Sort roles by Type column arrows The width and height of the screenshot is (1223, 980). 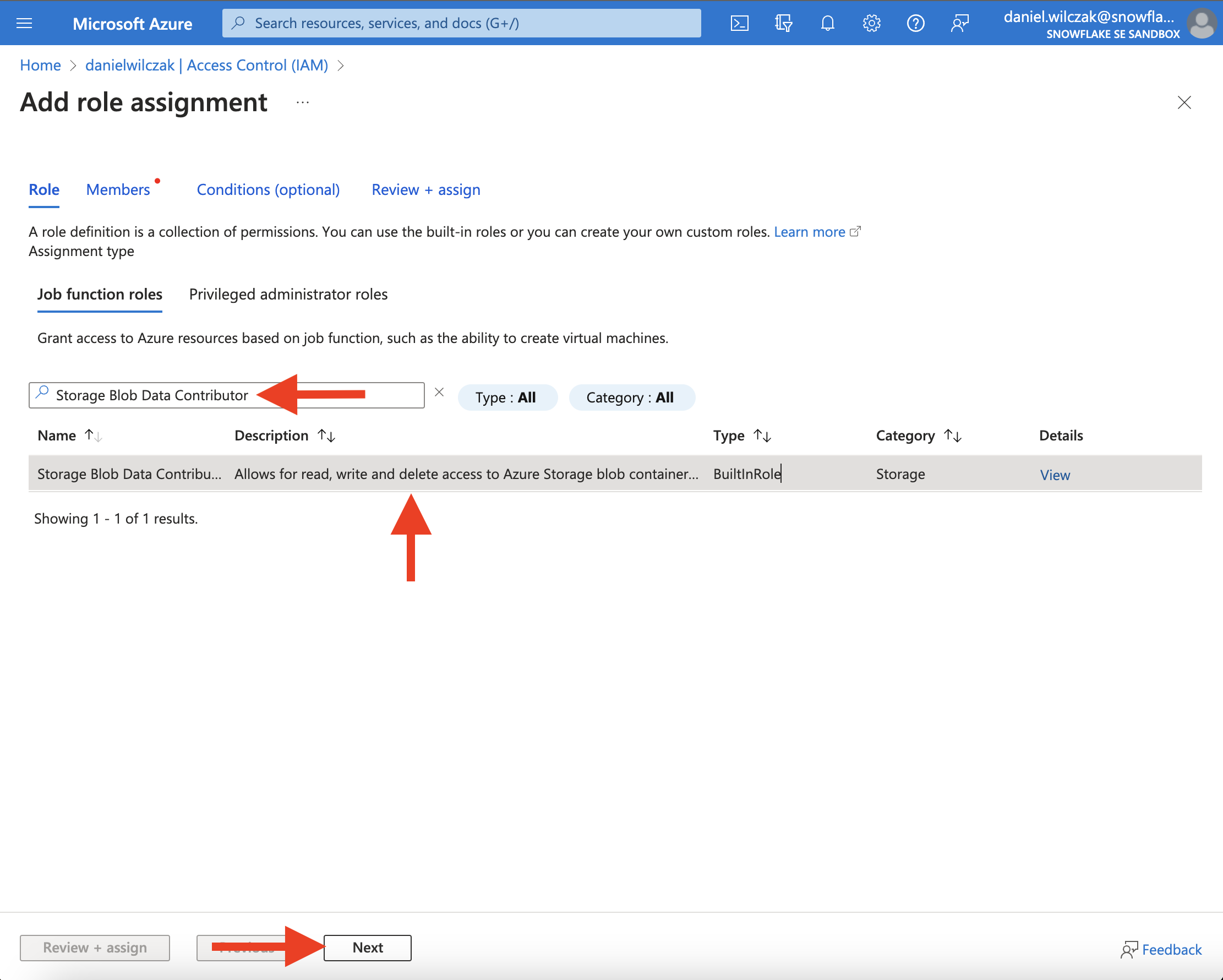762,436
